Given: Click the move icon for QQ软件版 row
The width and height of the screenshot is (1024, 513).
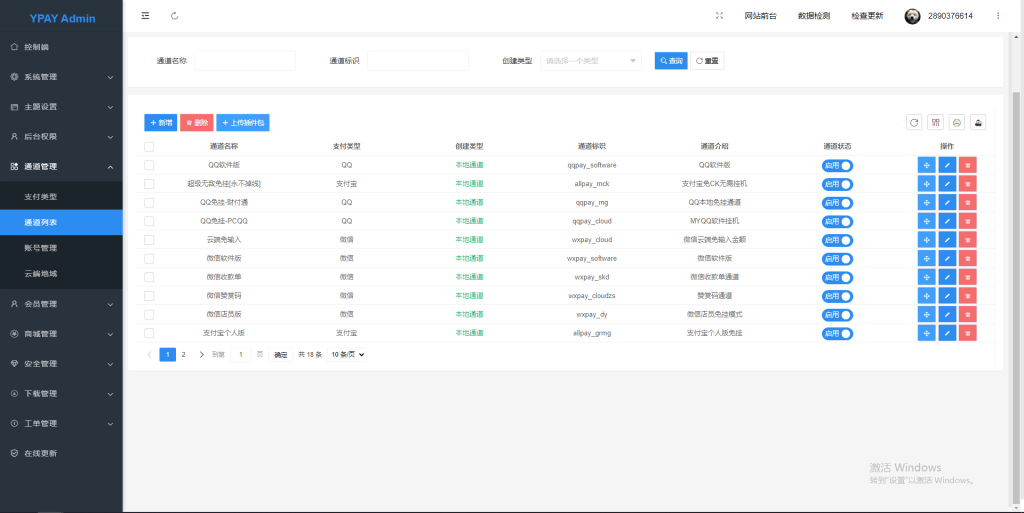Looking at the screenshot, I should point(926,165).
